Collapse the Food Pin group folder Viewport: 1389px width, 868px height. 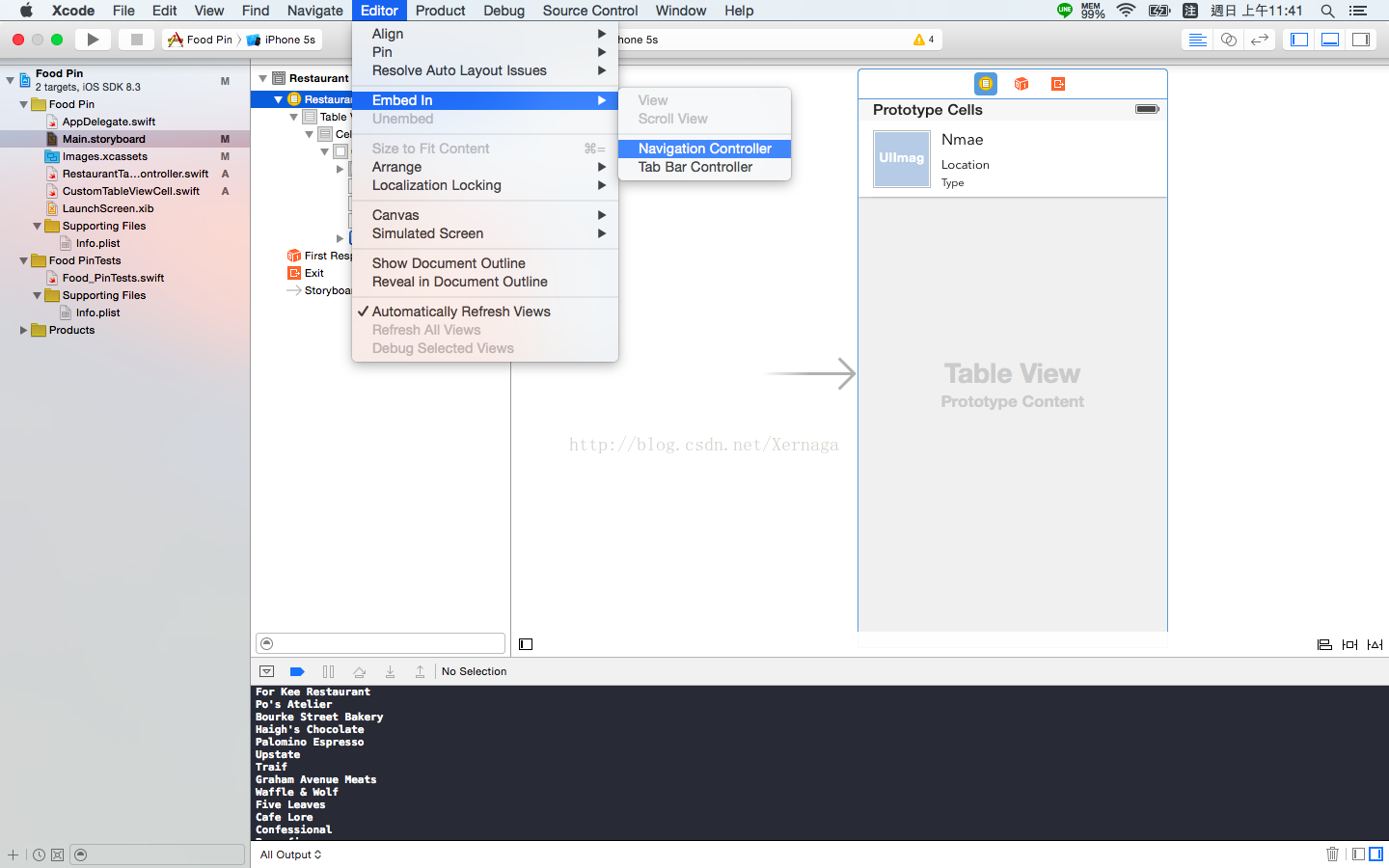(24, 104)
